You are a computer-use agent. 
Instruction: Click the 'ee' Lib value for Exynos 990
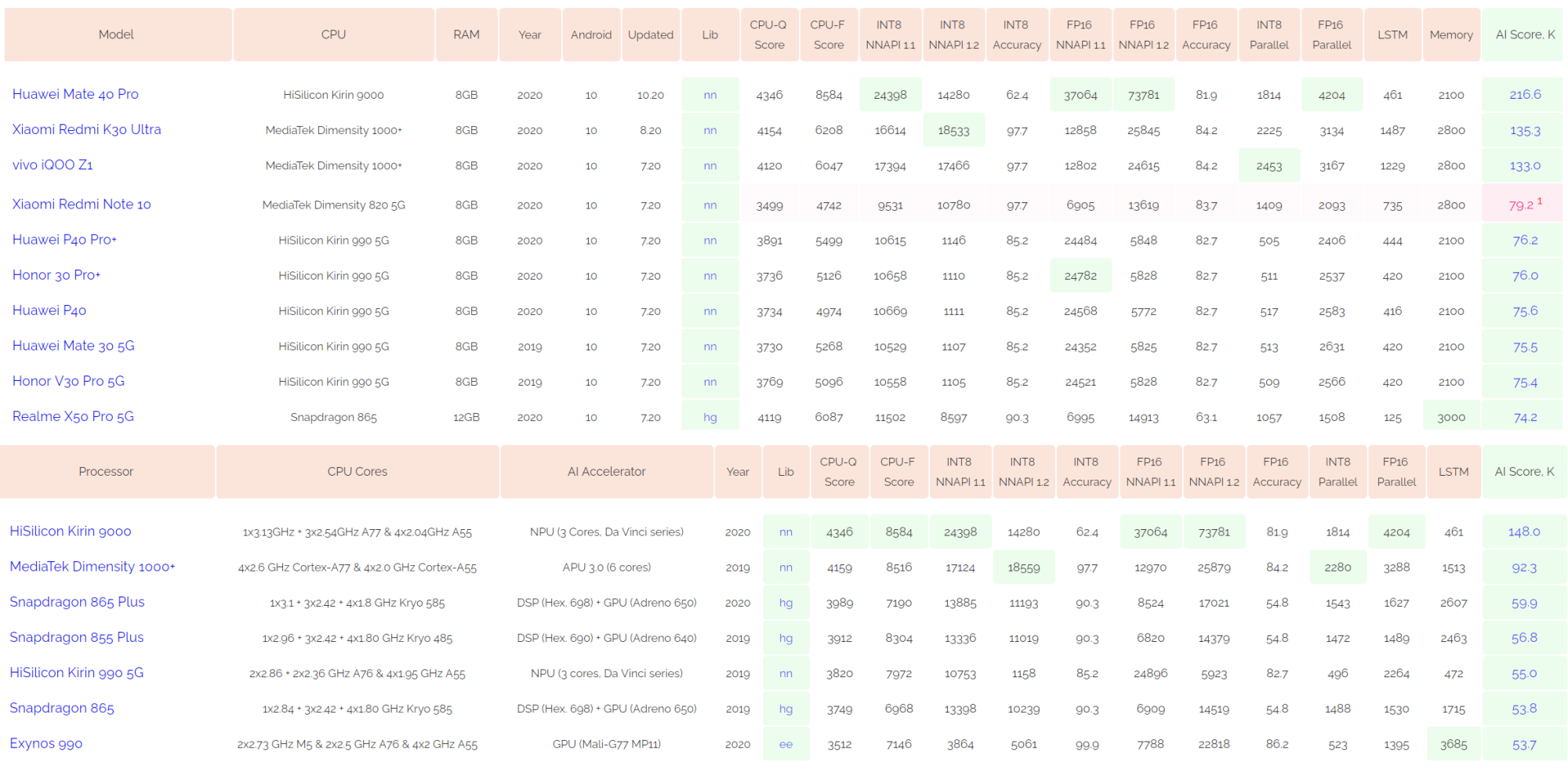point(786,744)
